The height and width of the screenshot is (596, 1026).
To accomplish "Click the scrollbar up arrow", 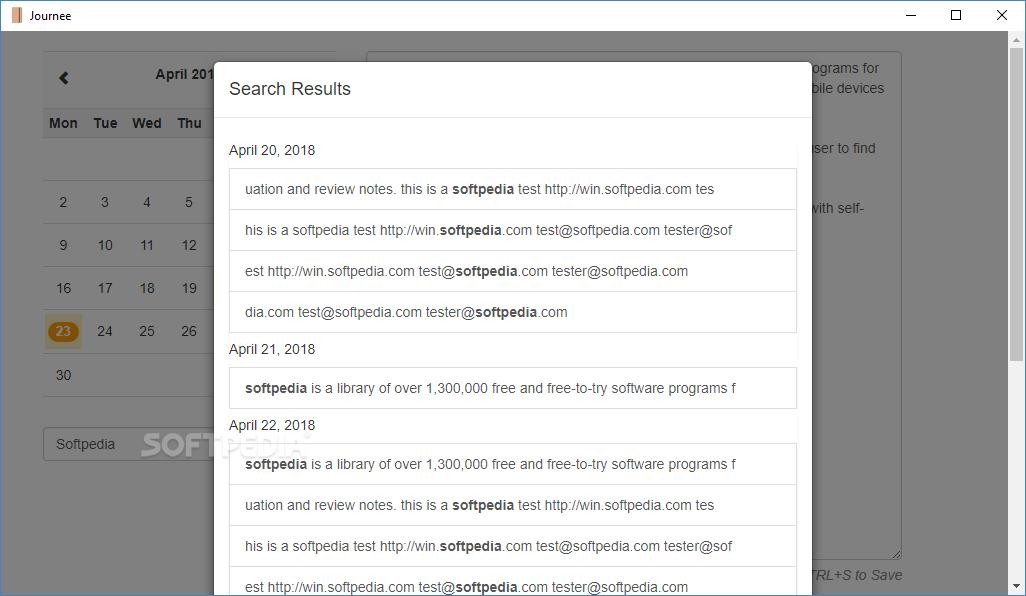I will [x=1016, y=39].
